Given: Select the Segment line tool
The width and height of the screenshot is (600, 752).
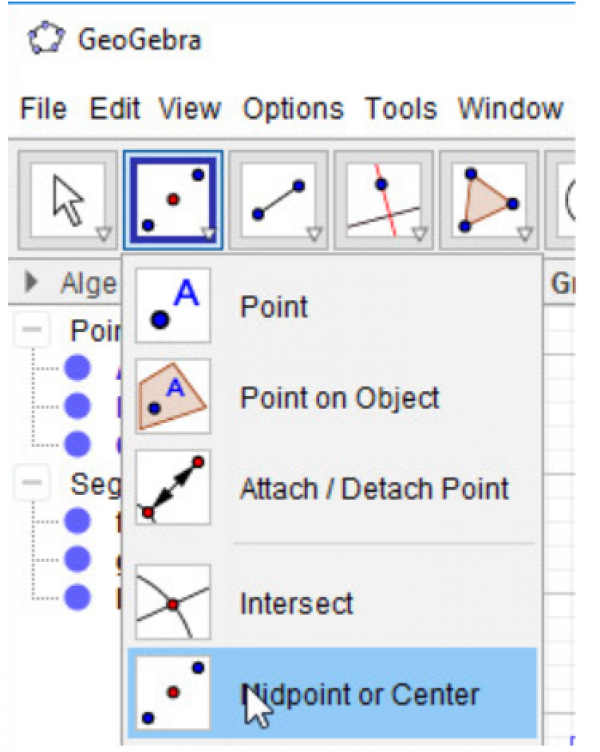Looking at the screenshot, I should 278,199.
